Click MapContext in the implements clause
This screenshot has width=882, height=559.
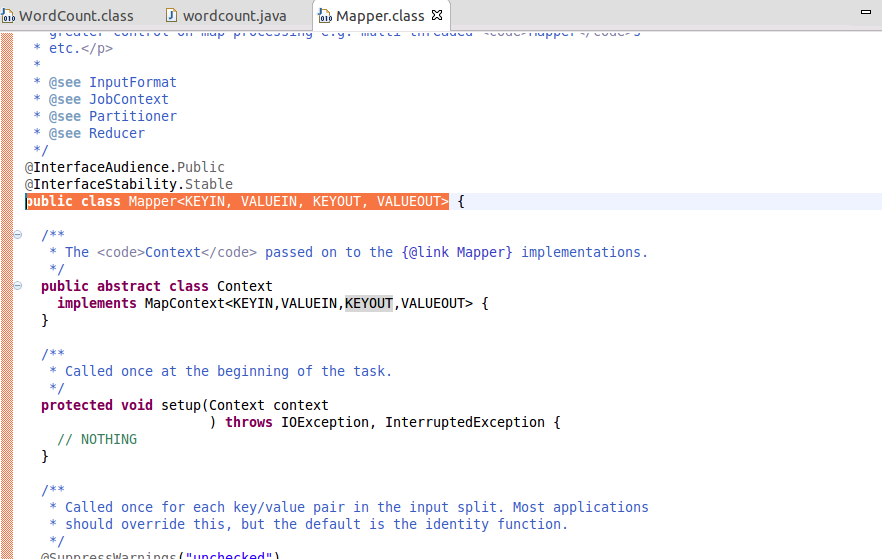[x=184, y=304]
